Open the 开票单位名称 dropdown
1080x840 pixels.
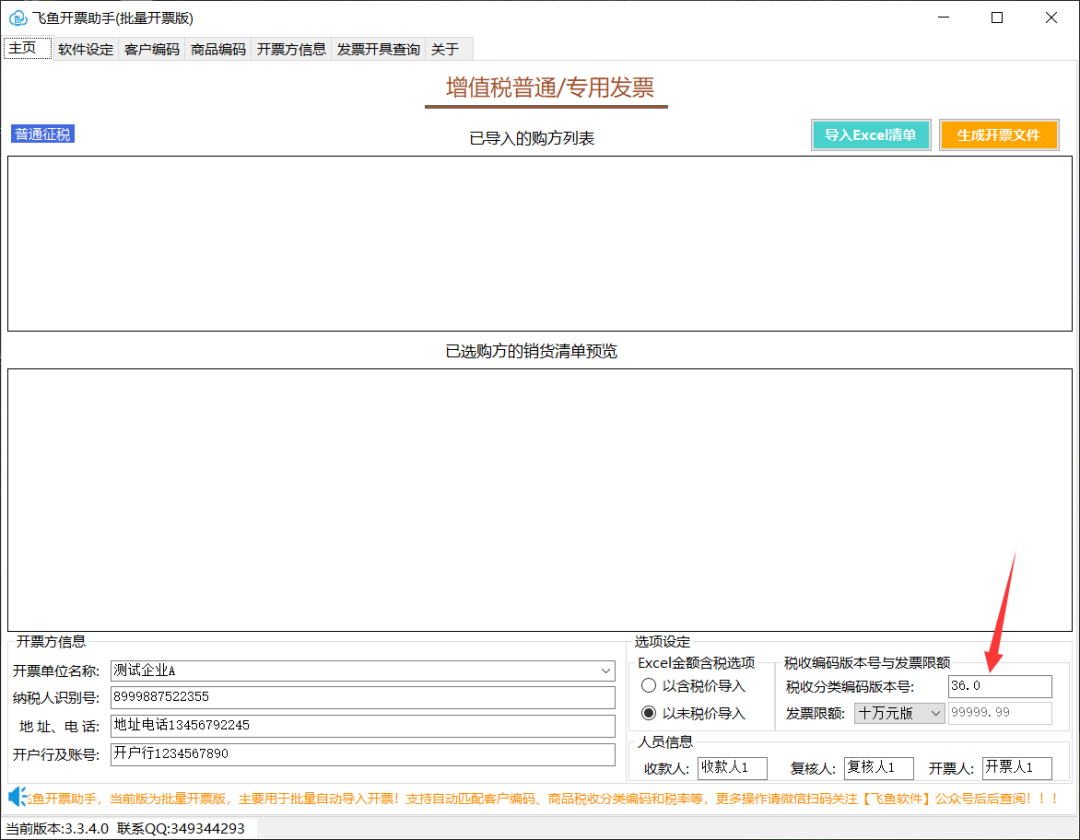[605, 670]
